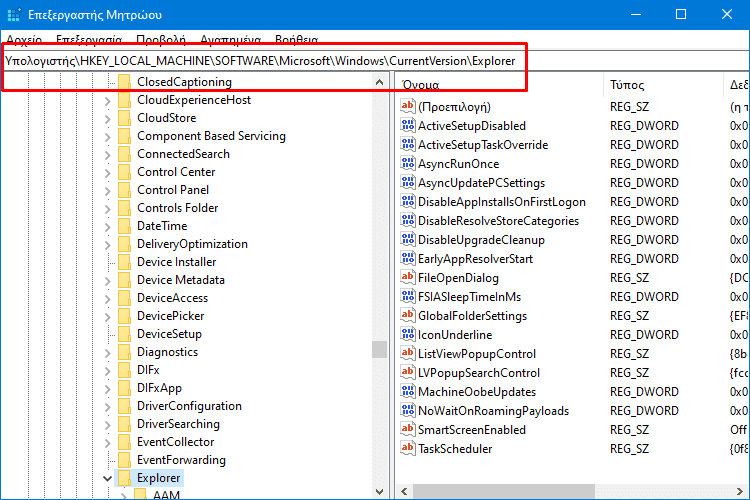Expand the DevicePicker key

point(108,317)
